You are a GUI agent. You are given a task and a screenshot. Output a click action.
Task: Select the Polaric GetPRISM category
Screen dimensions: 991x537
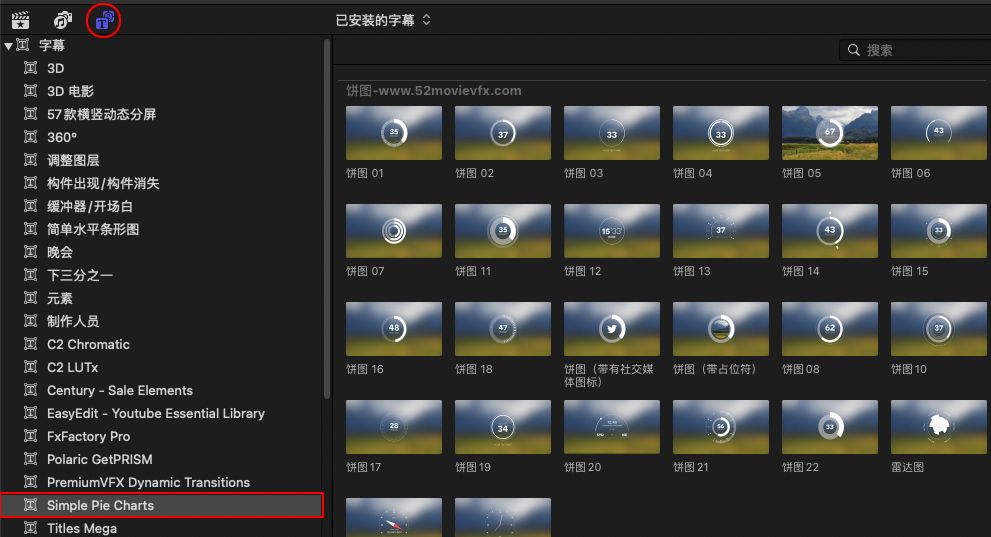coord(161,459)
